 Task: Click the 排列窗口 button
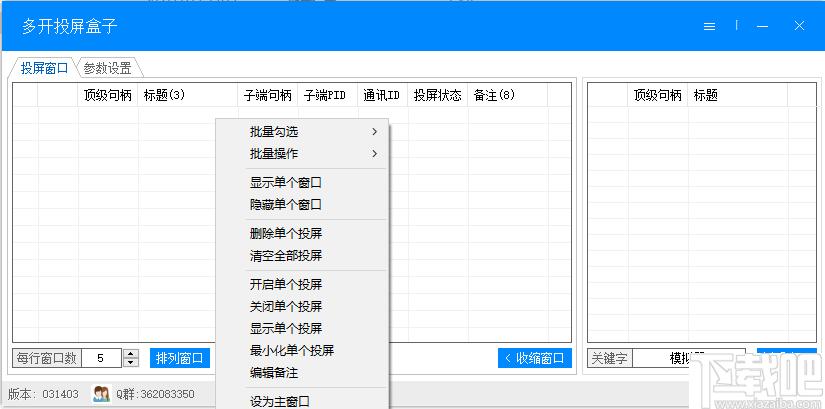click(179, 358)
